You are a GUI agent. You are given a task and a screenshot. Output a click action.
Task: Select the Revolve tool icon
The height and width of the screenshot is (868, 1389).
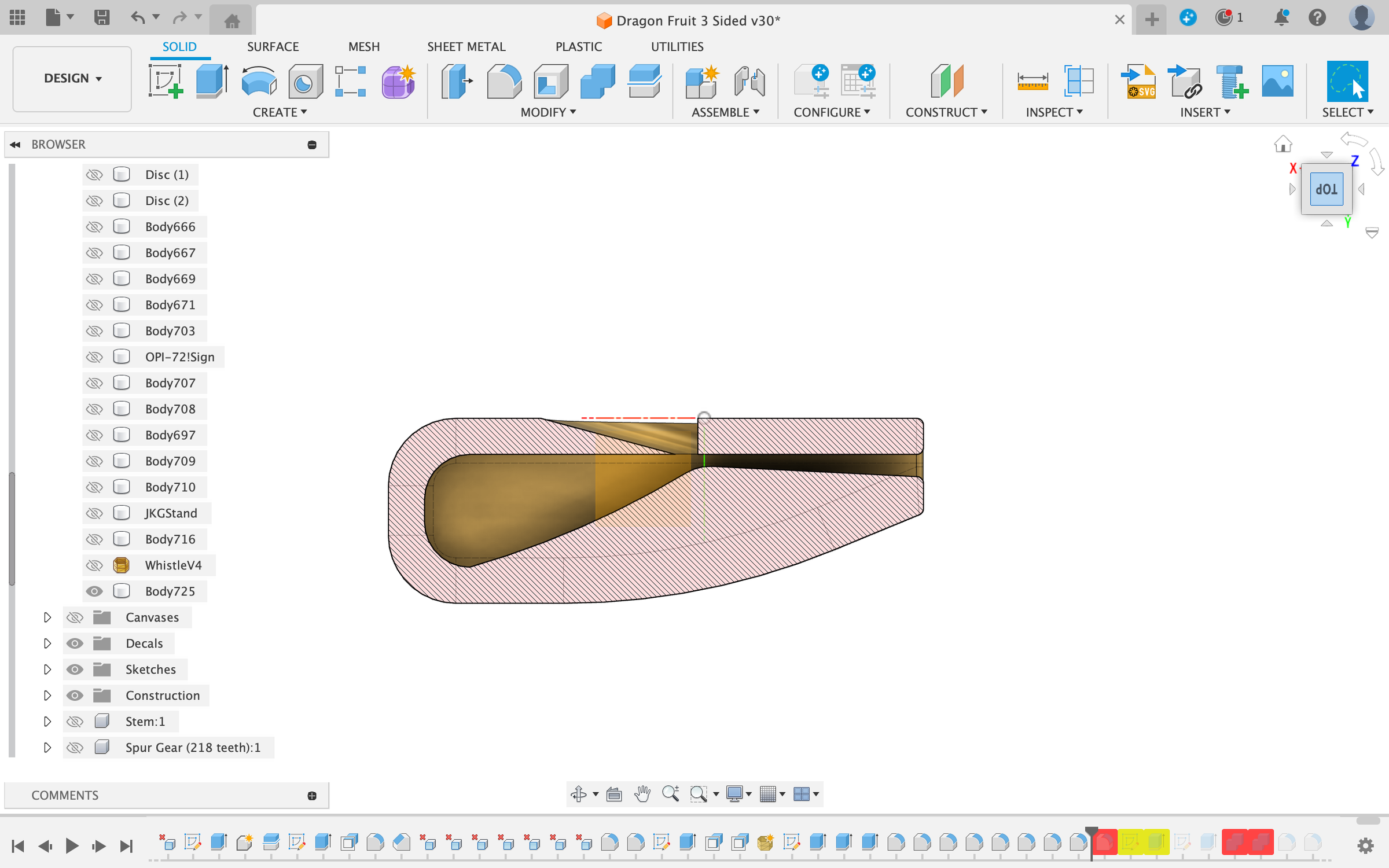click(259, 81)
